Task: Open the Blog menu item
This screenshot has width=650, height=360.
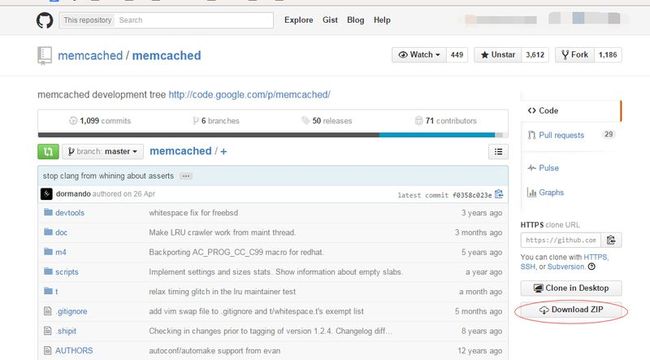Action: (x=355, y=20)
